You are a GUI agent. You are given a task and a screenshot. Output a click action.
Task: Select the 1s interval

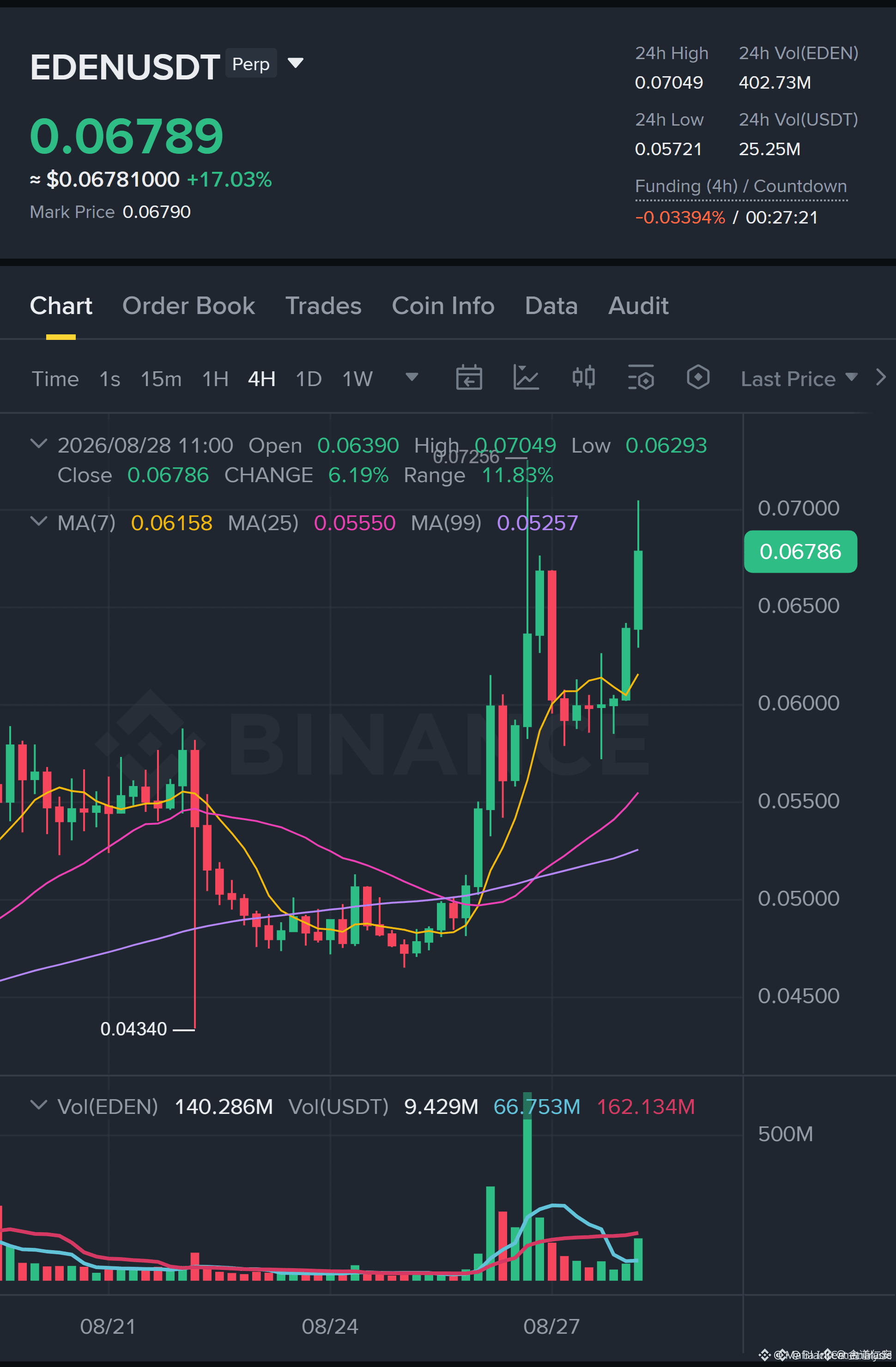pyautogui.click(x=110, y=379)
